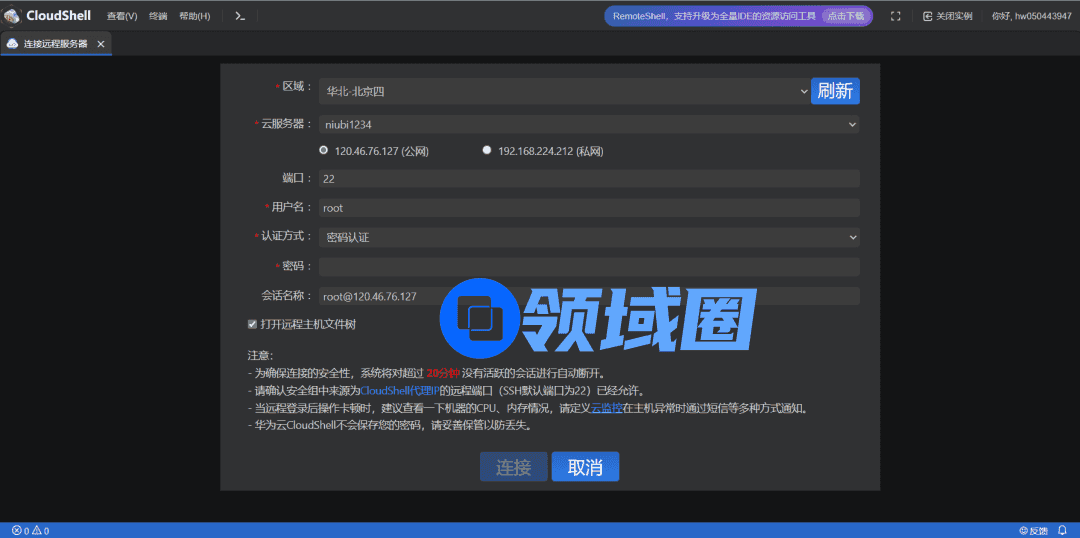Close the 连接远程服务器 tab

pos(100,44)
